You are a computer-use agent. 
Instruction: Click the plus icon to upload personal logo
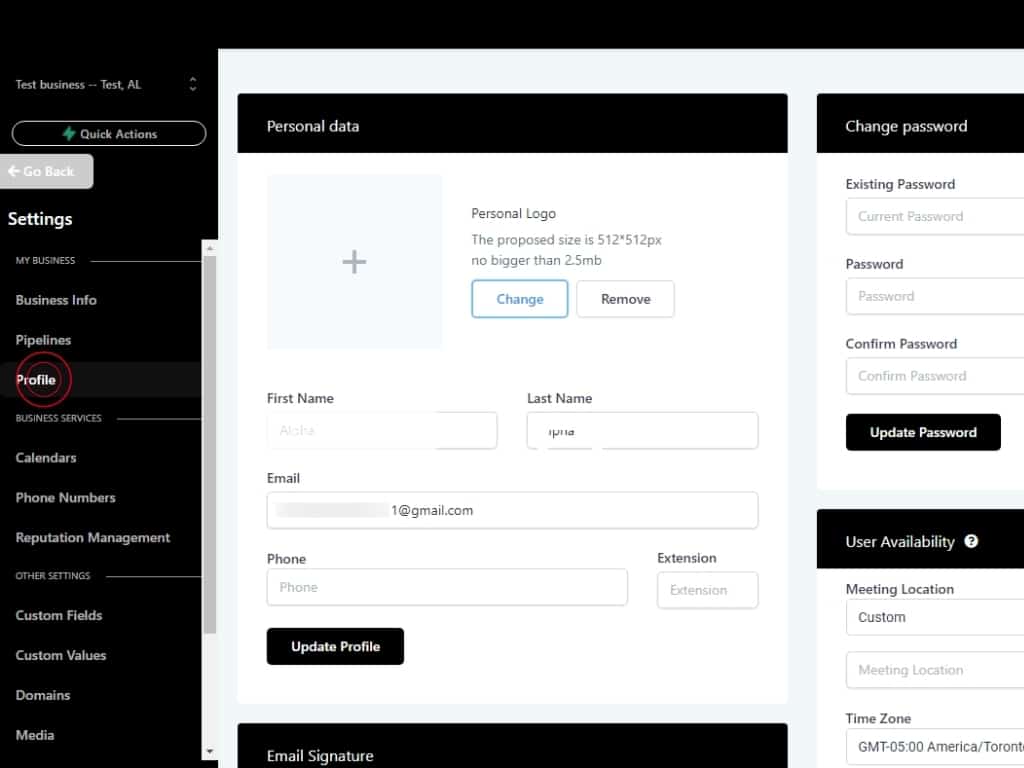point(354,262)
